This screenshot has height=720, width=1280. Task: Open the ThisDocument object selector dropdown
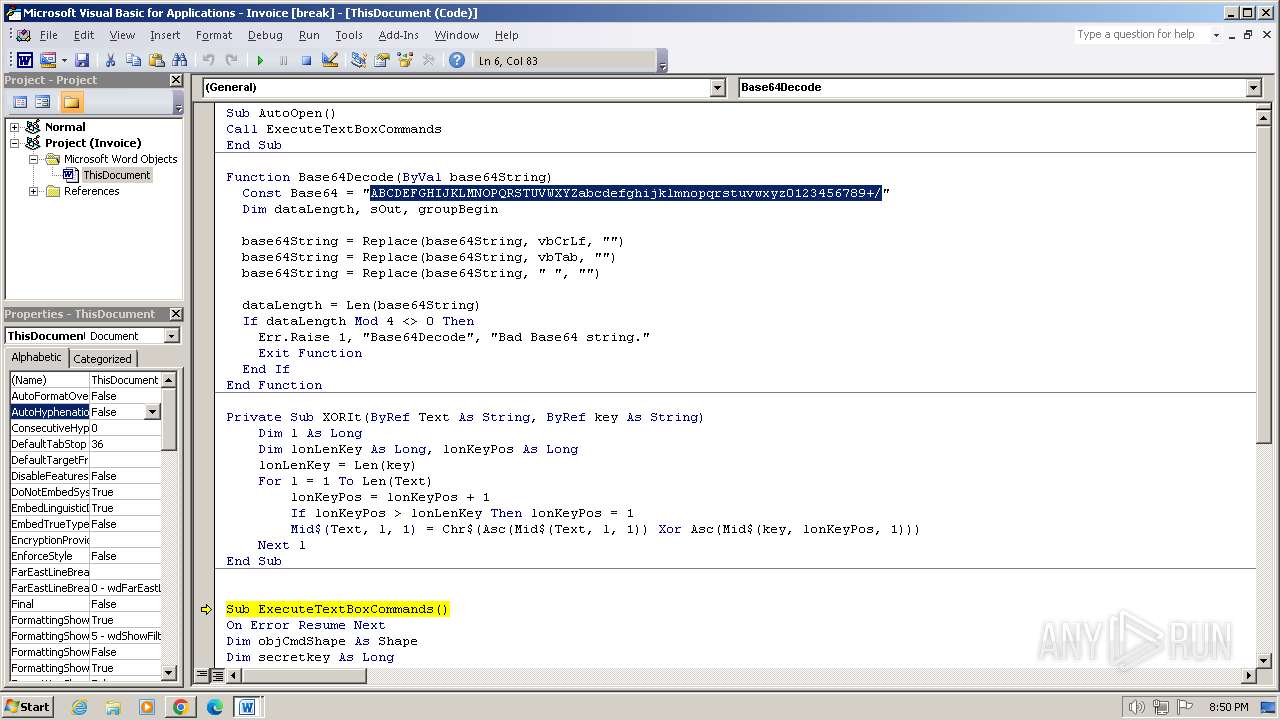(171, 336)
